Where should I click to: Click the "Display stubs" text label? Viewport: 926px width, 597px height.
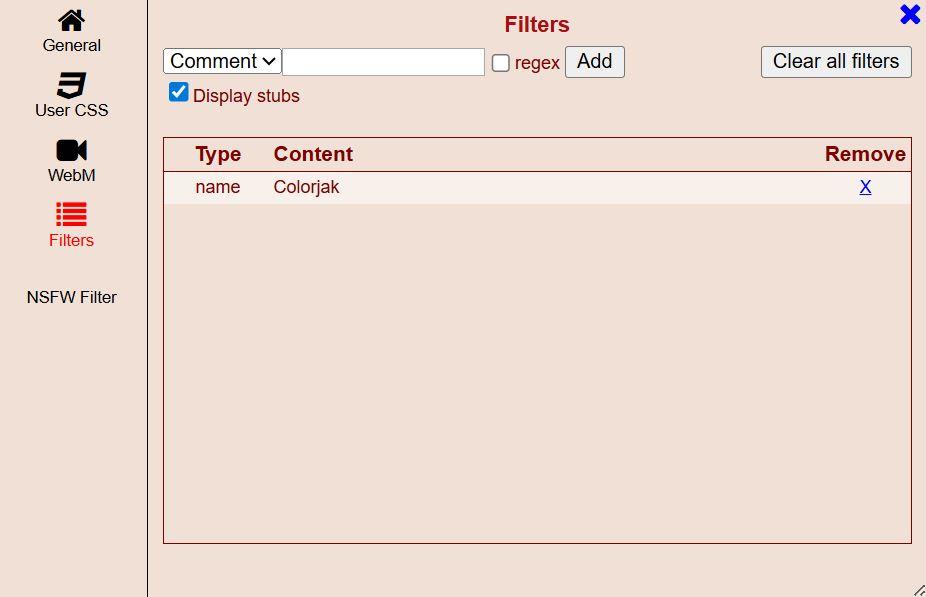coord(246,96)
